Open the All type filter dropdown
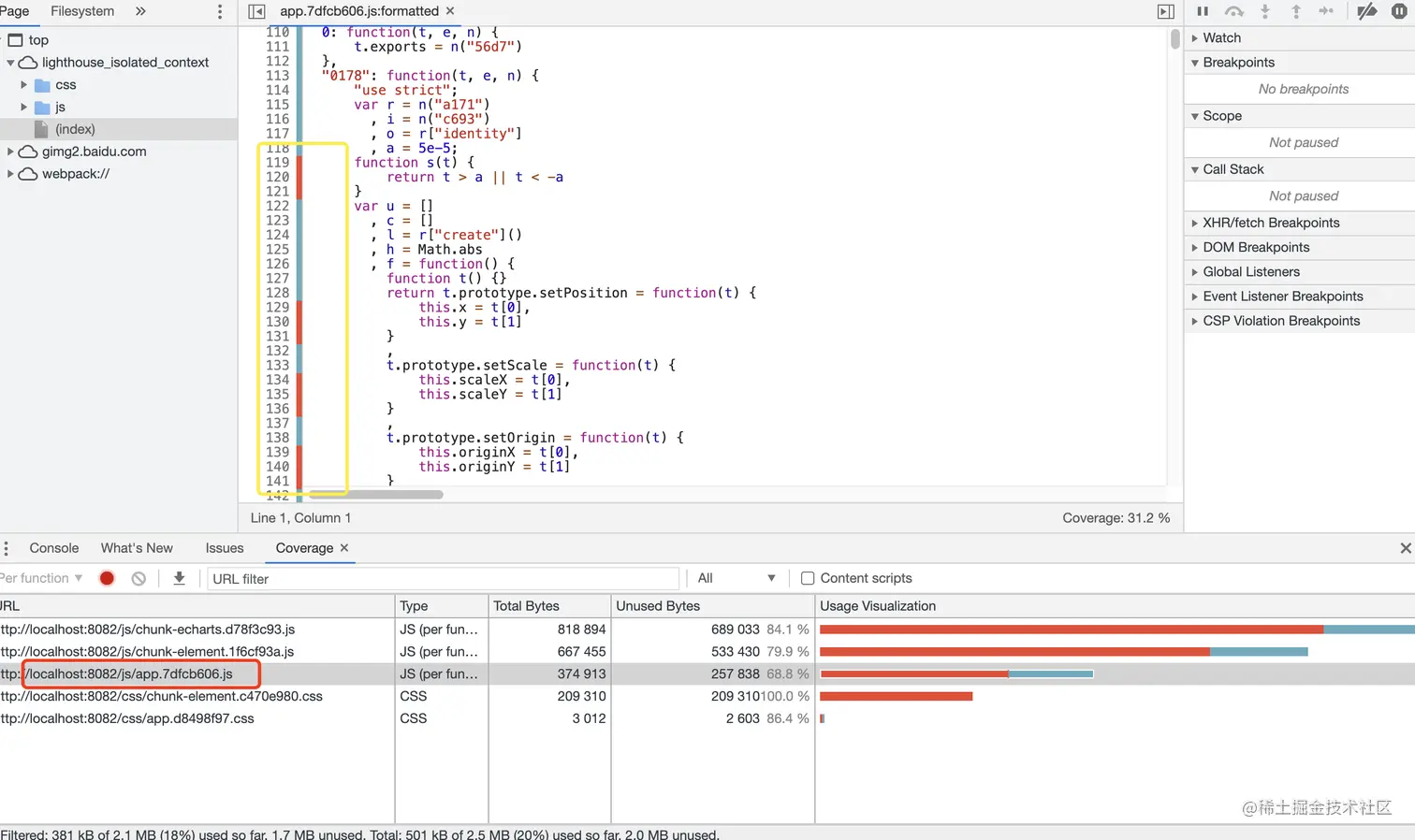The height and width of the screenshot is (840, 1415). [x=737, y=578]
